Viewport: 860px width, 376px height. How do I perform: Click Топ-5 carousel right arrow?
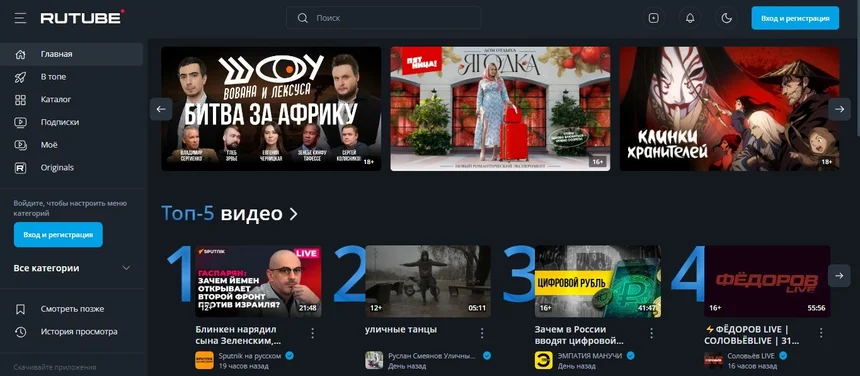[x=839, y=276]
